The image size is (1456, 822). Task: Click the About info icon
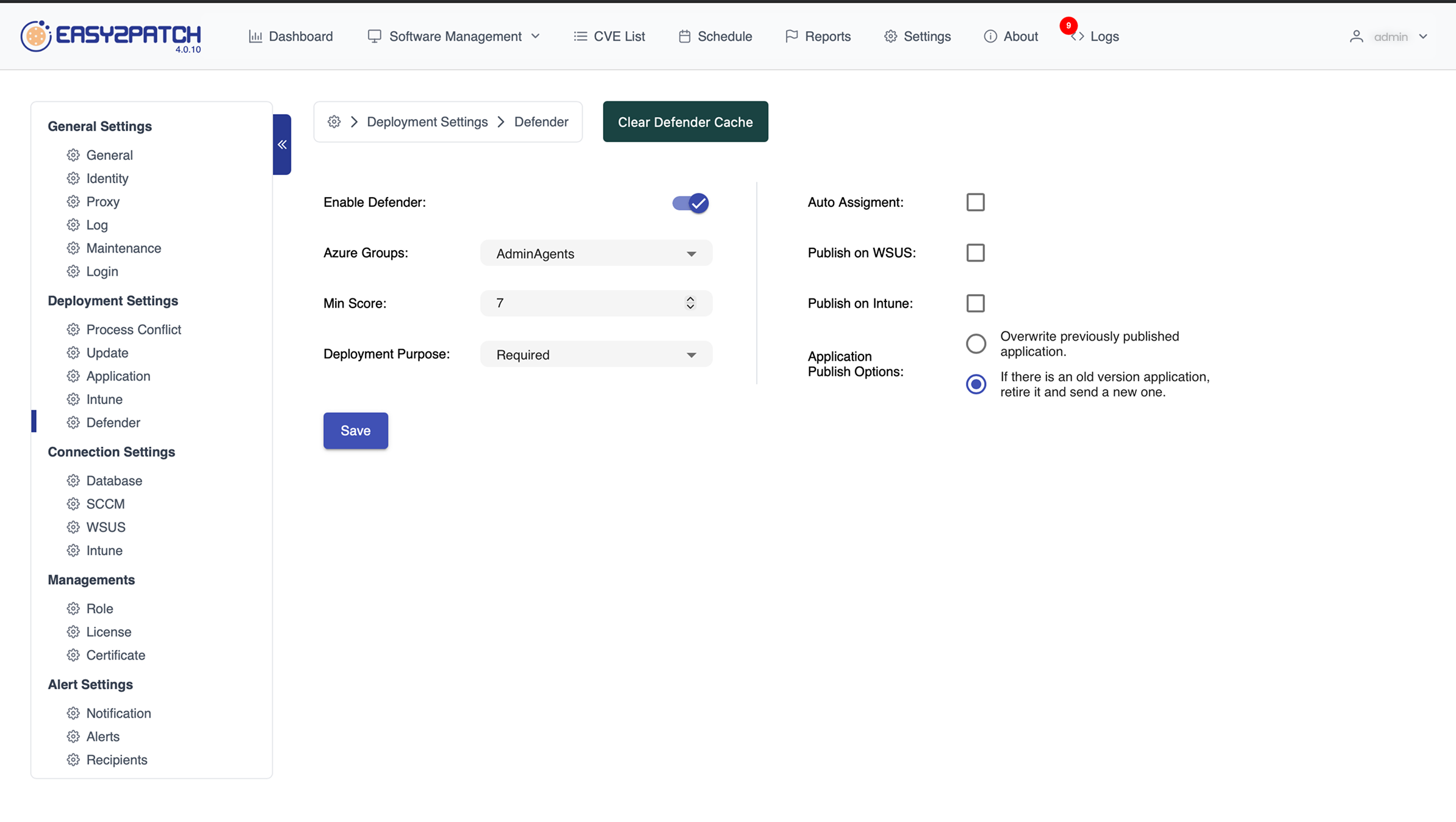(990, 37)
